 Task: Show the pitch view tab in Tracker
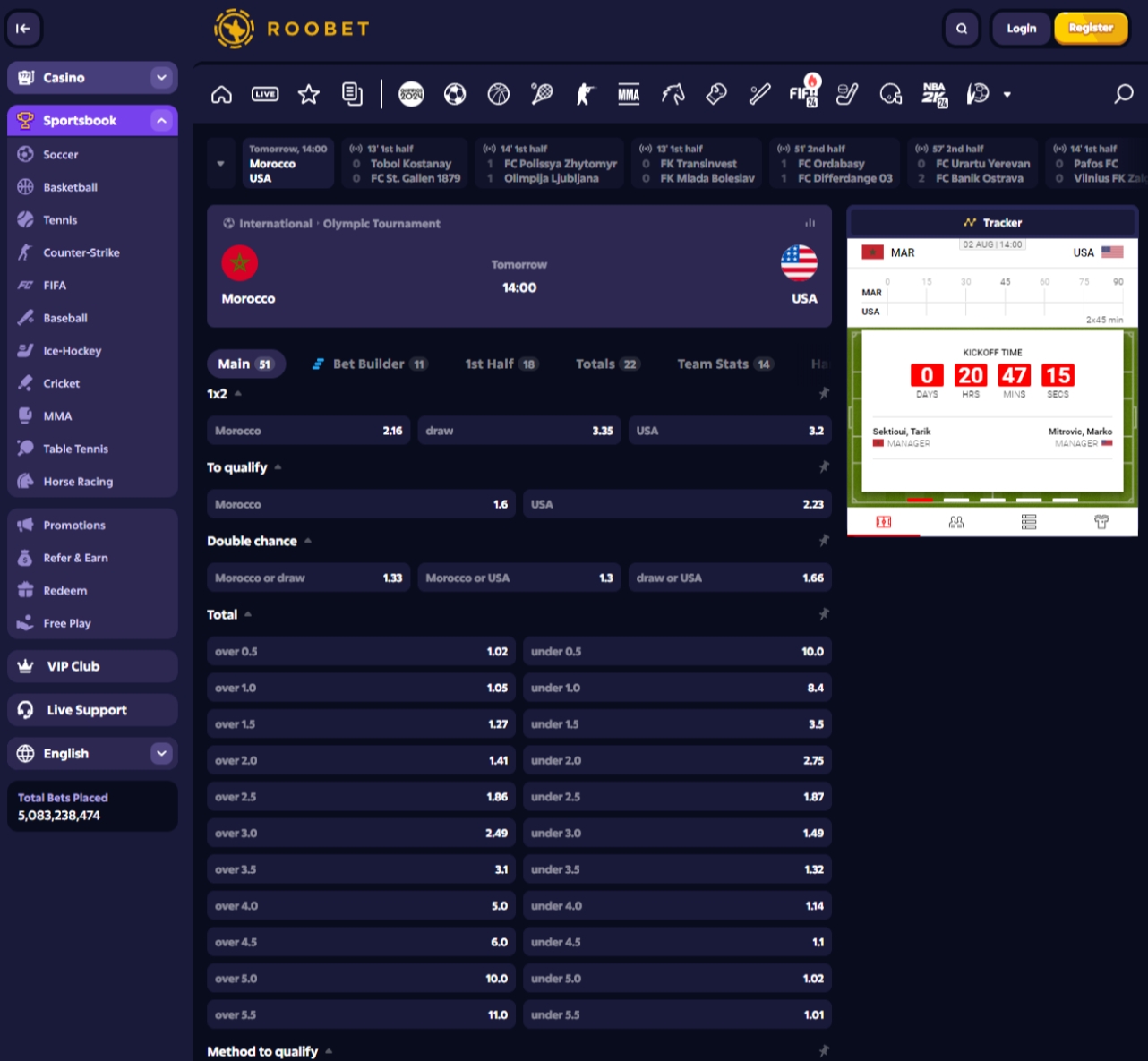[884, 522]
